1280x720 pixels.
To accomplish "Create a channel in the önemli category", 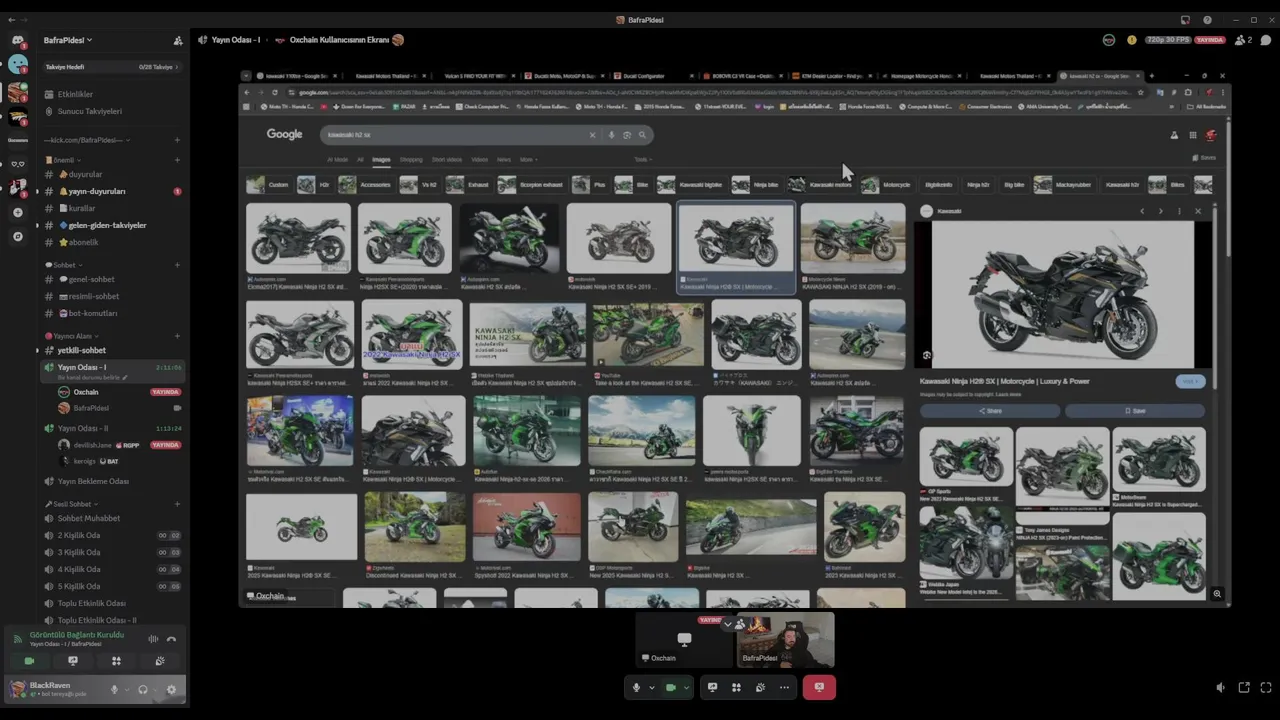I will (x=177, y=160).
